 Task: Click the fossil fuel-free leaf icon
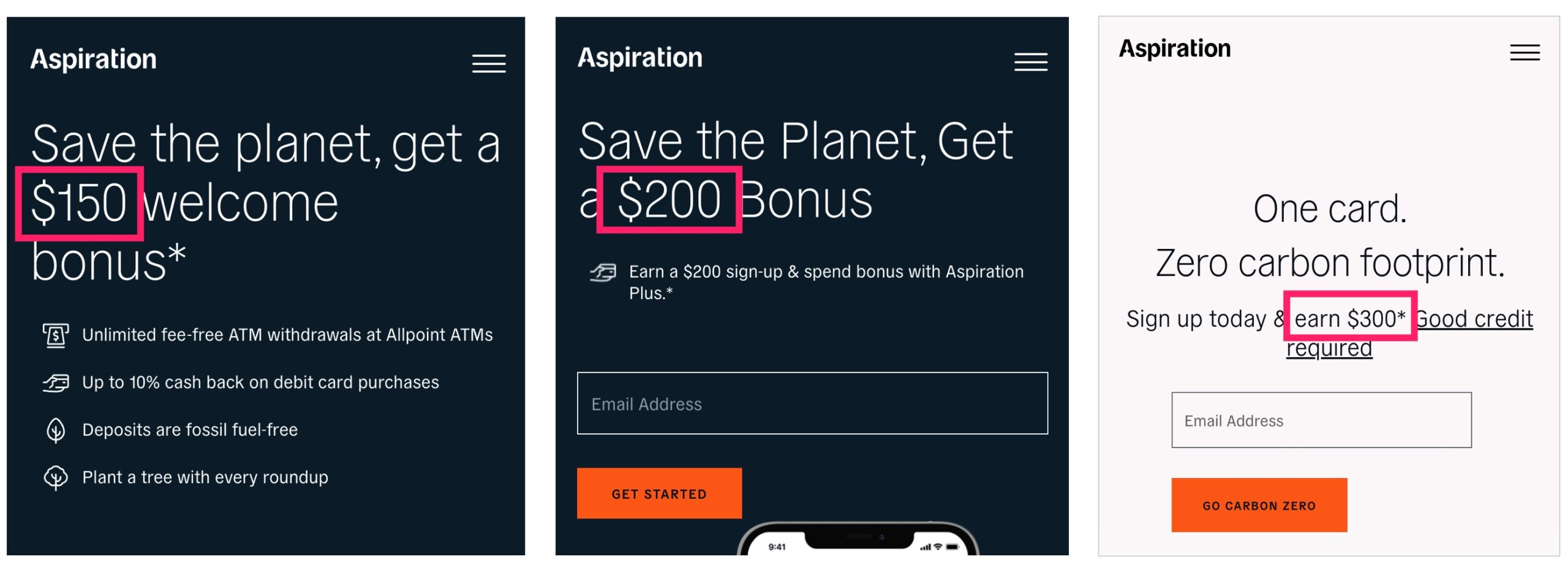(56, 430)
